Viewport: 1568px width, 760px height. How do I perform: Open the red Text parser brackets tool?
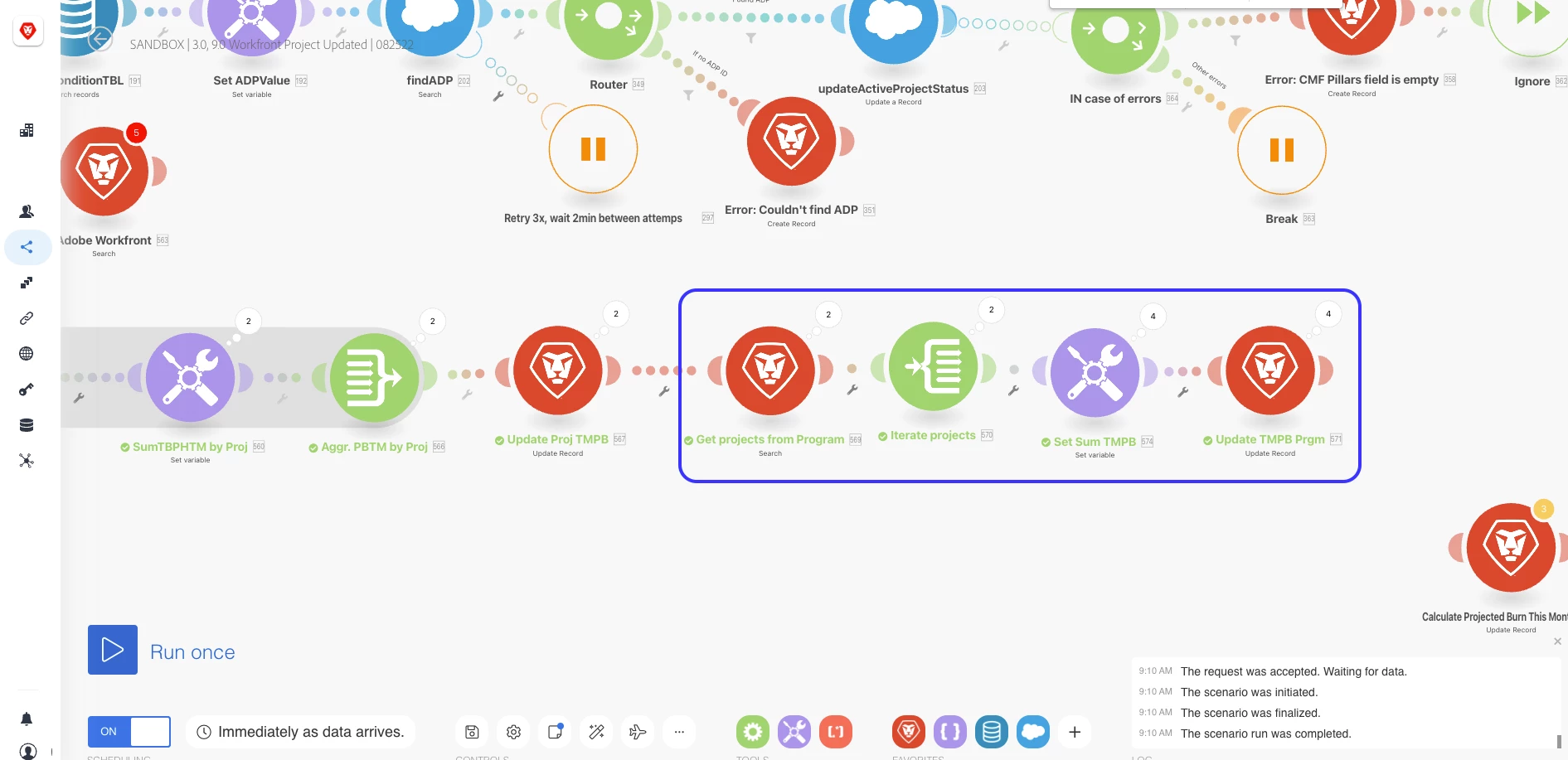tap(836, 732)
